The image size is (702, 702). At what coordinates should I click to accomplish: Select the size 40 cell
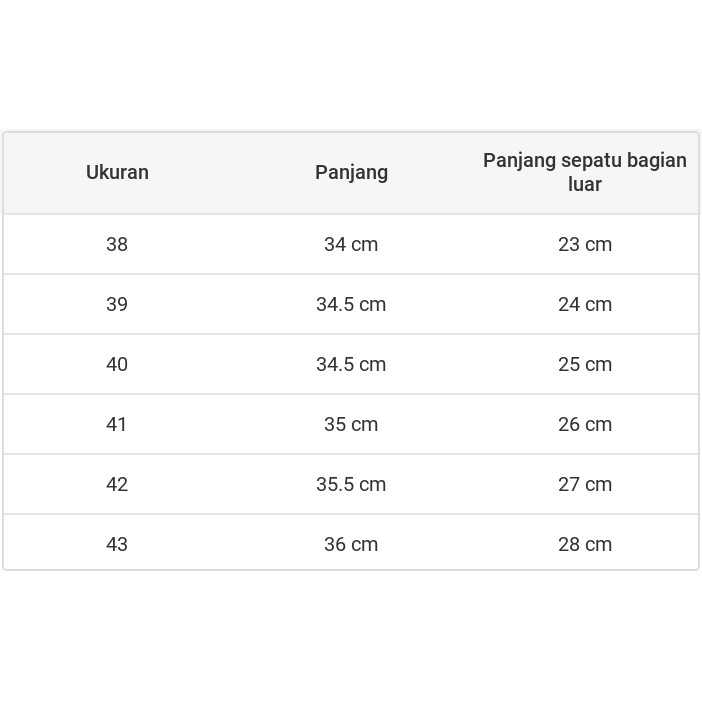[117, 364]
